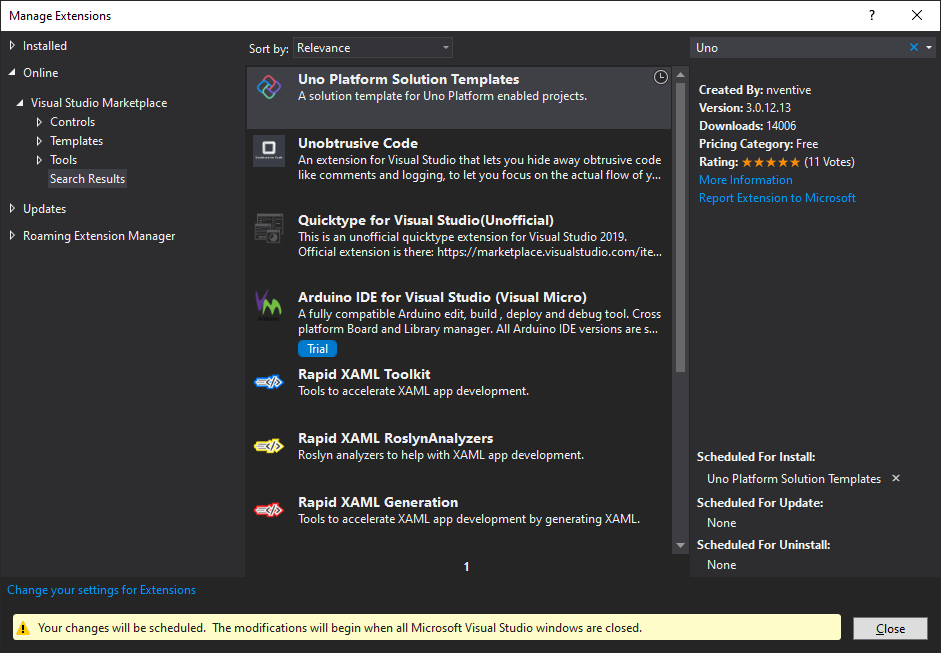Click the Version 3.0.12.13 text
Screen dimensions: 941x653
pos(745,108)
